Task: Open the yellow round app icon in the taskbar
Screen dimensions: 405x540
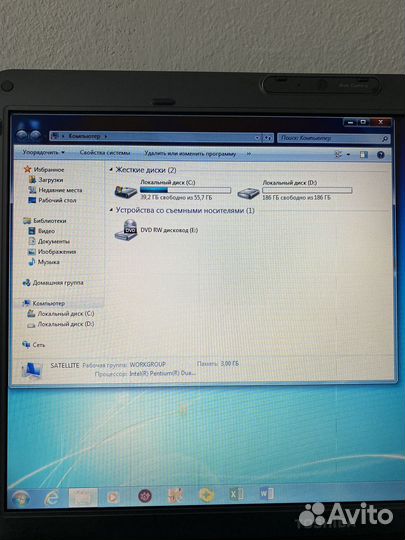Action: [207, 495]
